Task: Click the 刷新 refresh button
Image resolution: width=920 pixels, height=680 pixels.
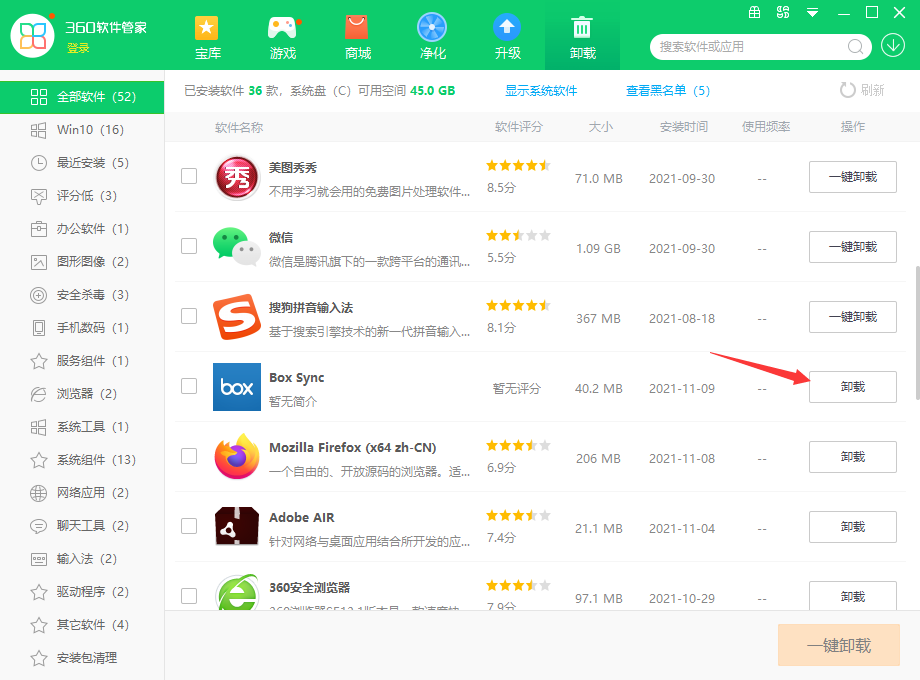Action: pyautogui.click(x=862, y=90)
